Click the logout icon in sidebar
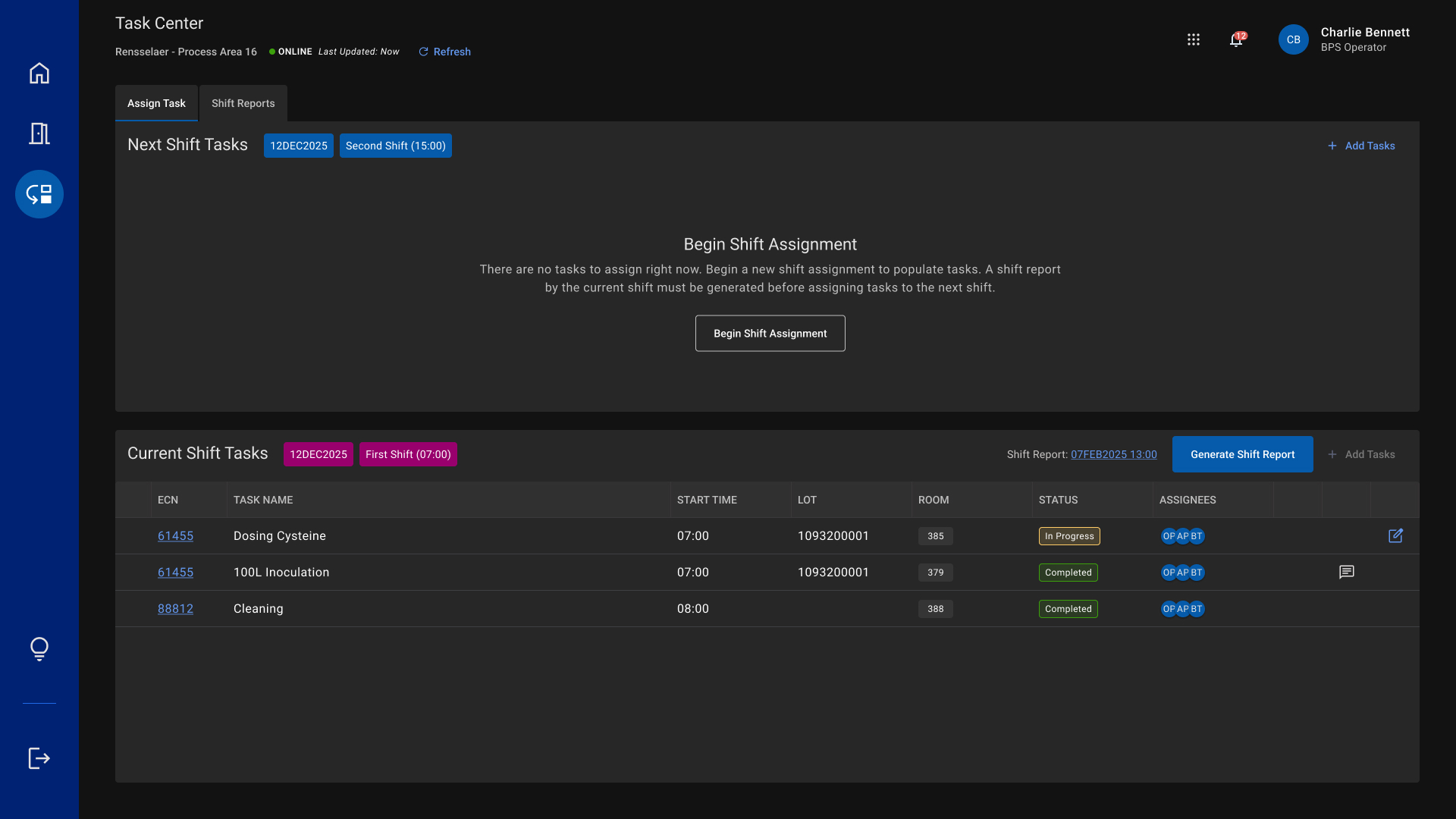Viewport: 1456px width, 819px height. coord(39,758)
